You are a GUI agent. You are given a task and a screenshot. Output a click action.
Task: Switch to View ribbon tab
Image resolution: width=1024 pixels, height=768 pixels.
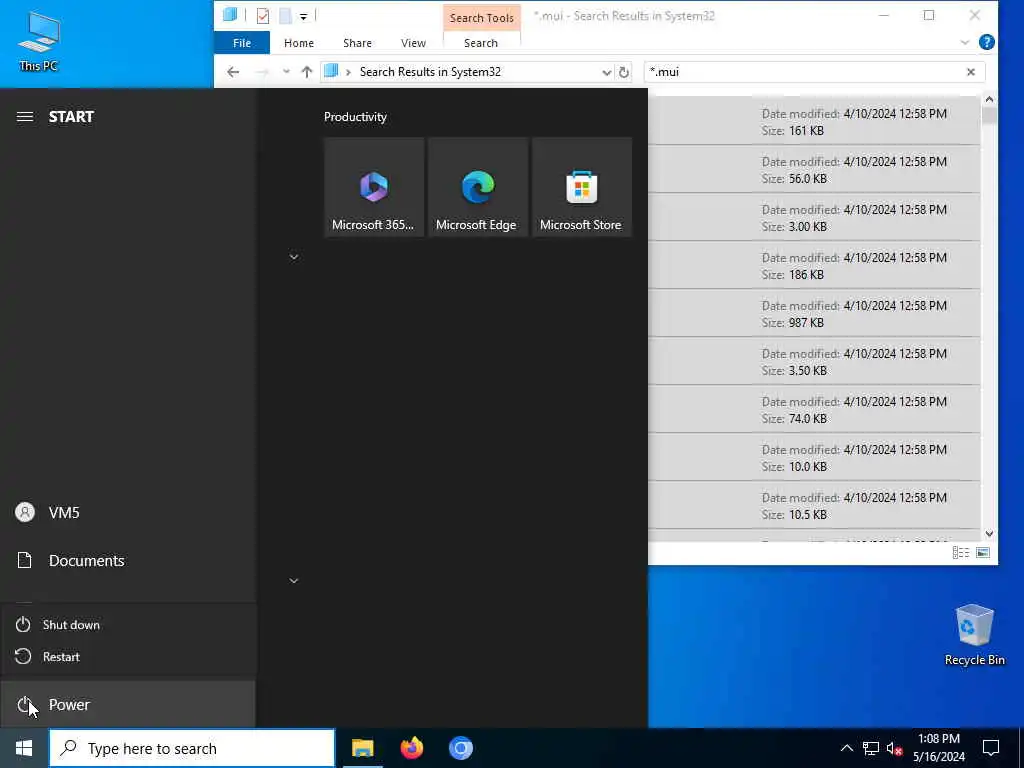(x=413, y=43)
